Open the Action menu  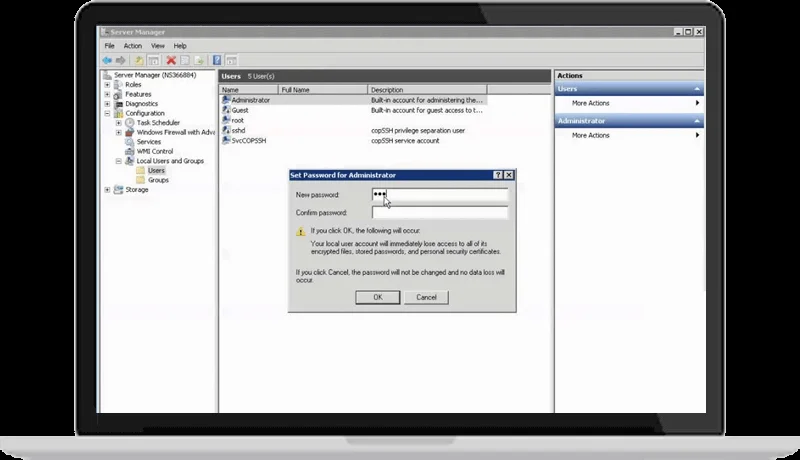[133, 46]
